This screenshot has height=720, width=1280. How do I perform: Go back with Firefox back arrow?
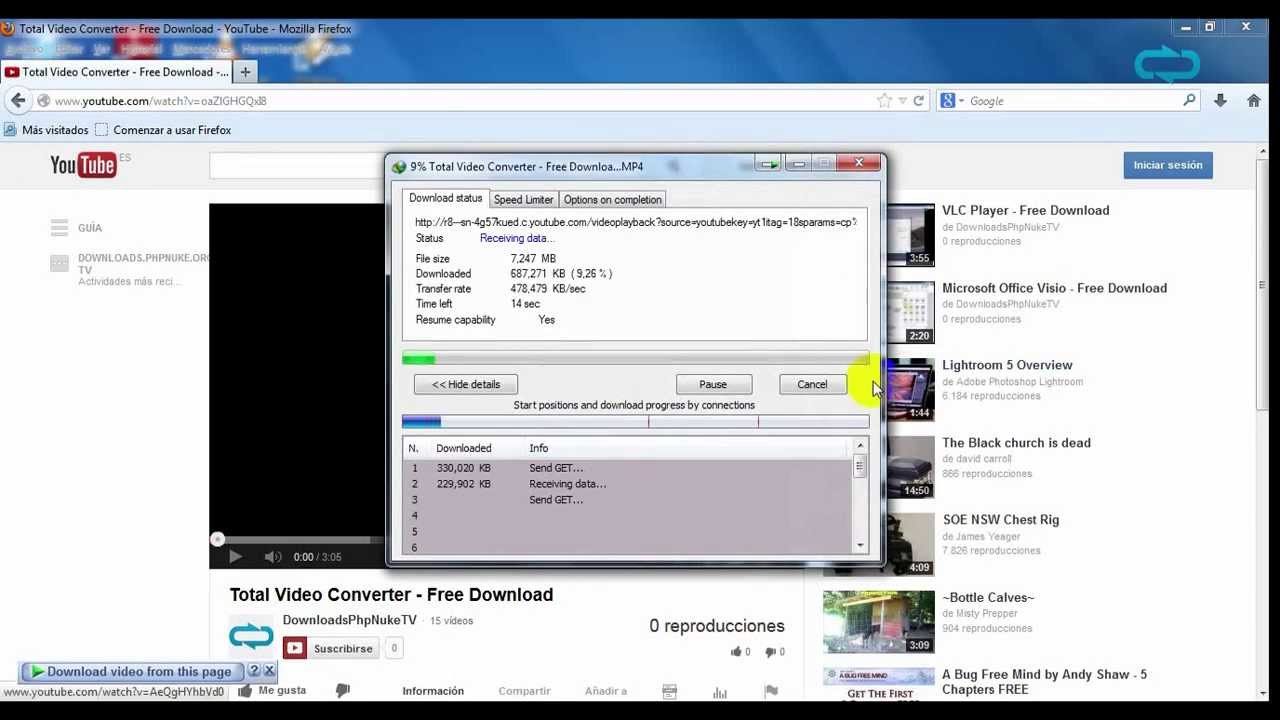[x=18, y=100]
